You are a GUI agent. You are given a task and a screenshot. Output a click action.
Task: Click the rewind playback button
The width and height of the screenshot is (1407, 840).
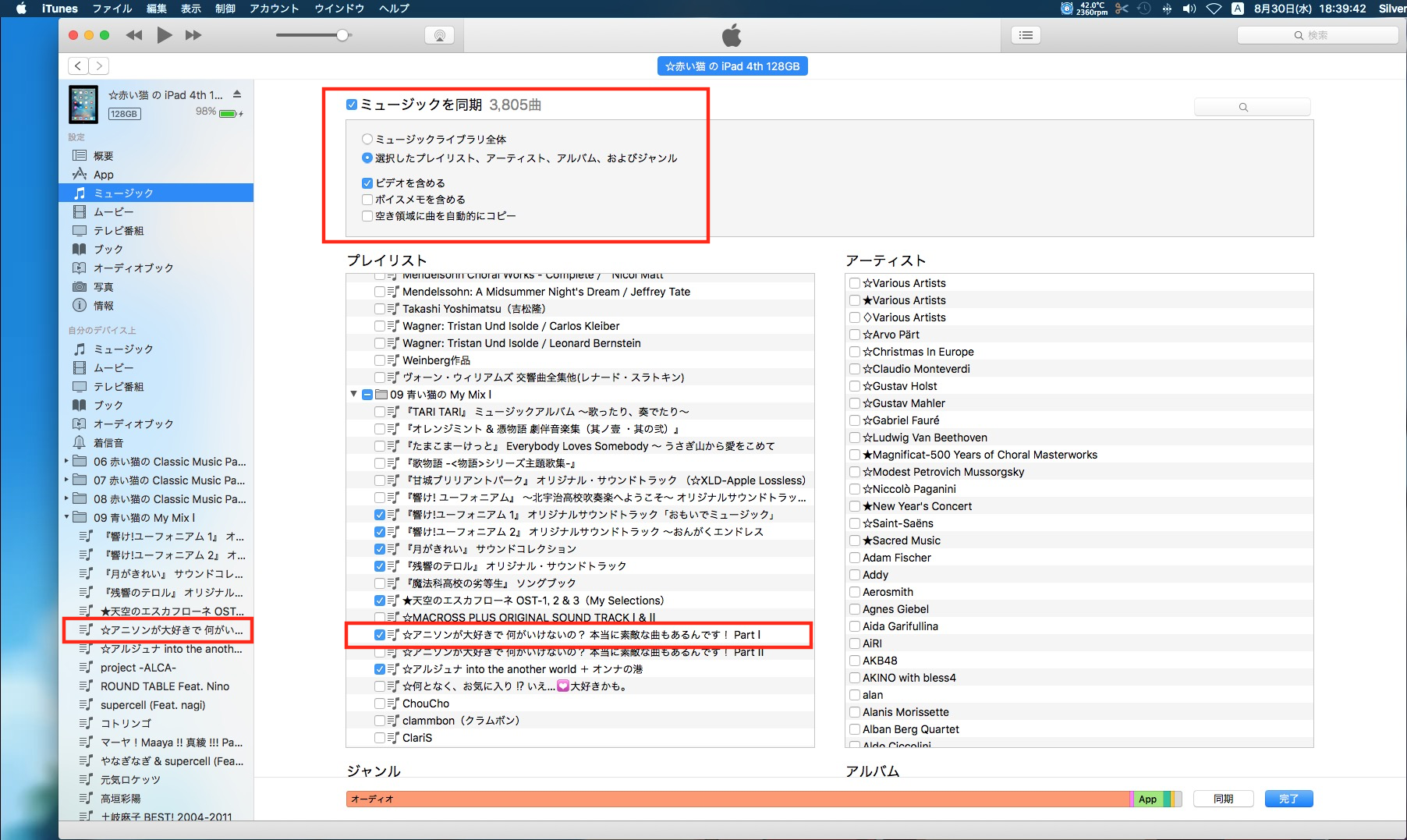point(134,35)
